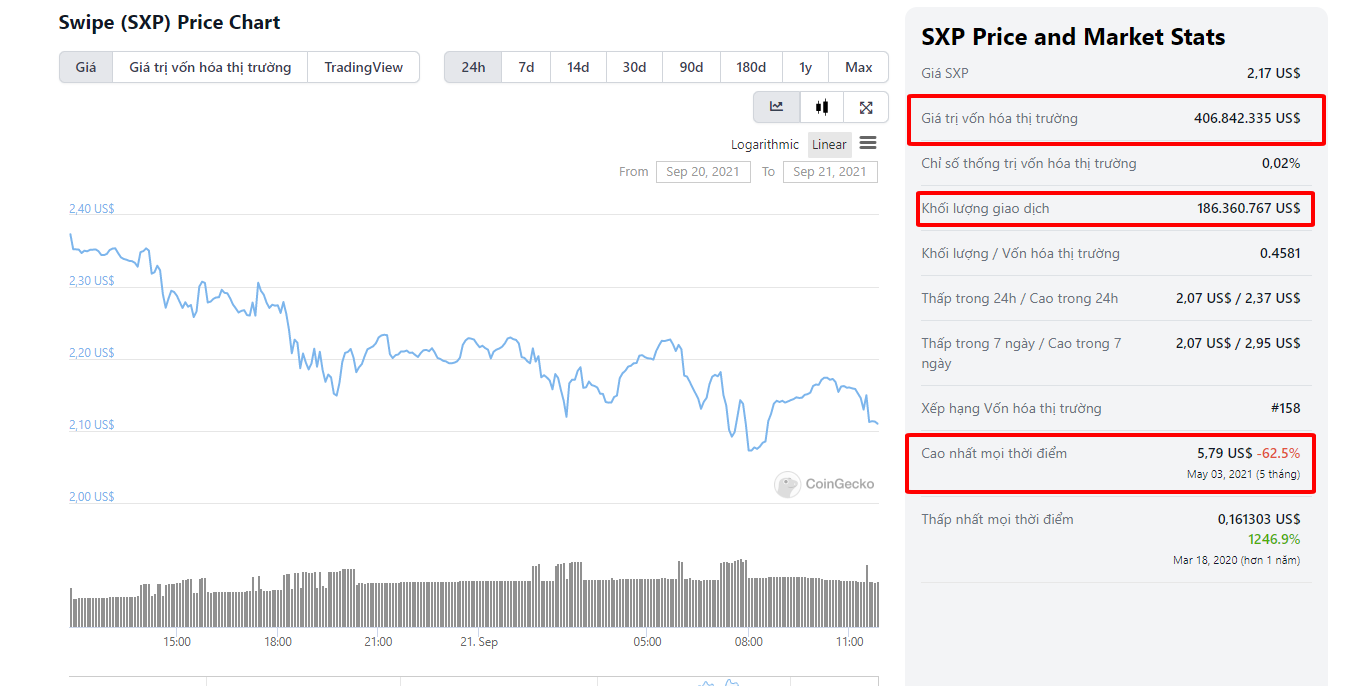The width and height of the screenshot is (1355, 686).
Task: Click Cao nhất mọi thời điểm label
Action: coord(994,453)
